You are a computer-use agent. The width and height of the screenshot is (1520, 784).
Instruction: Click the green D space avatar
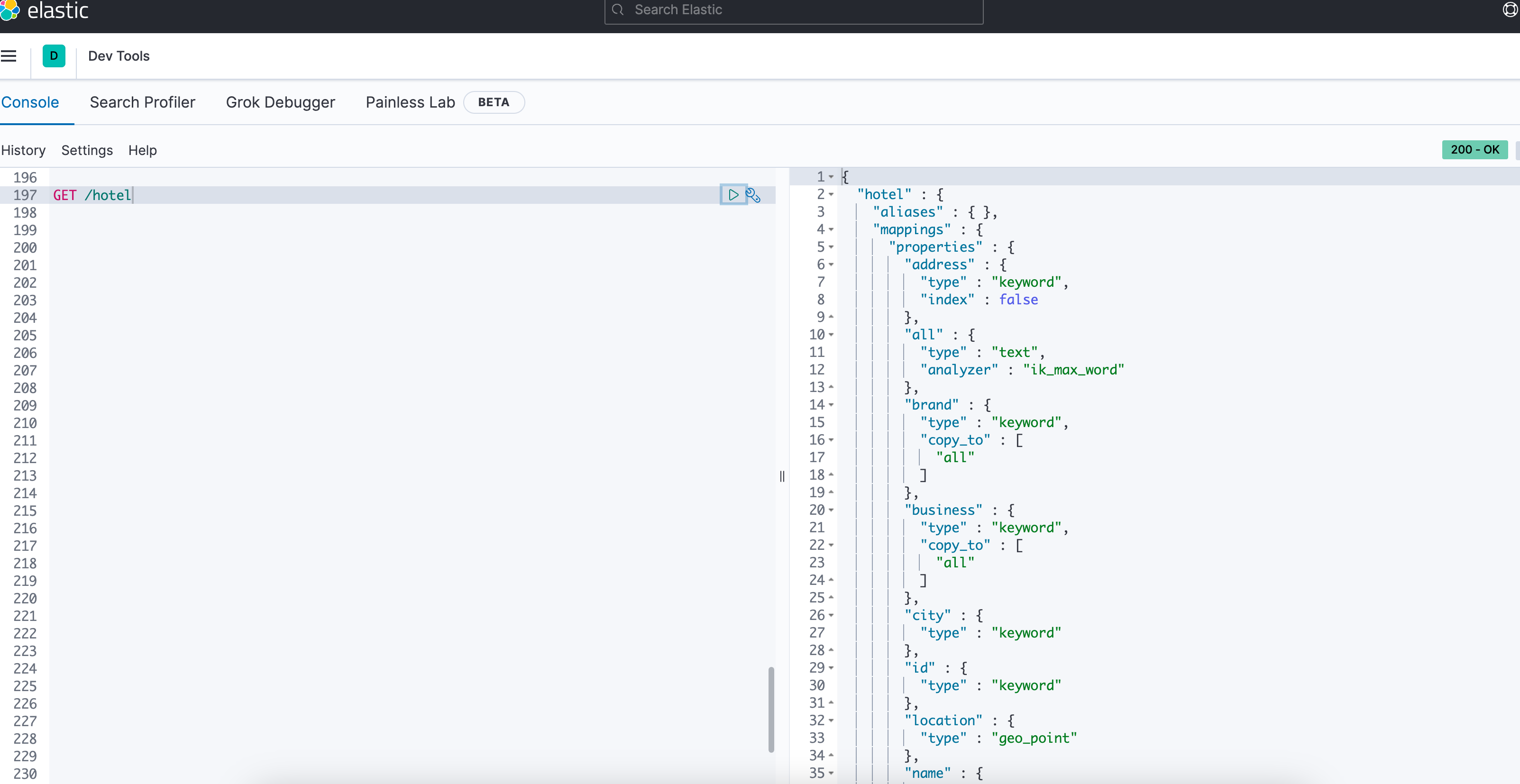pyautogui.click(x=54, y=56)
